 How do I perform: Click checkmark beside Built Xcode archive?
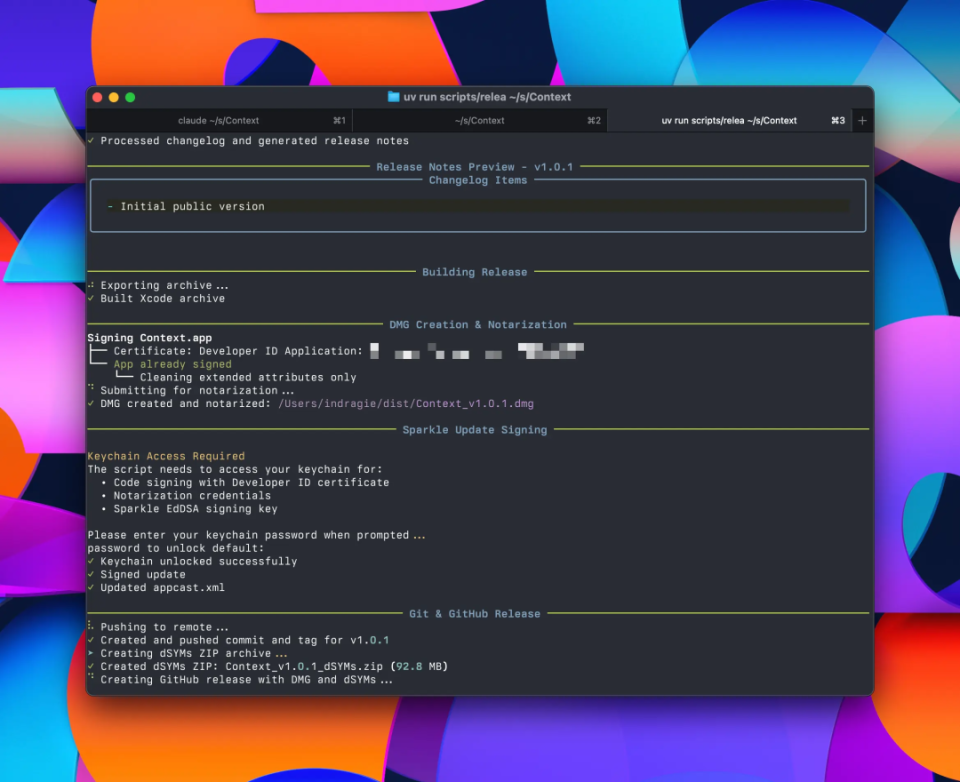[93, 298]
